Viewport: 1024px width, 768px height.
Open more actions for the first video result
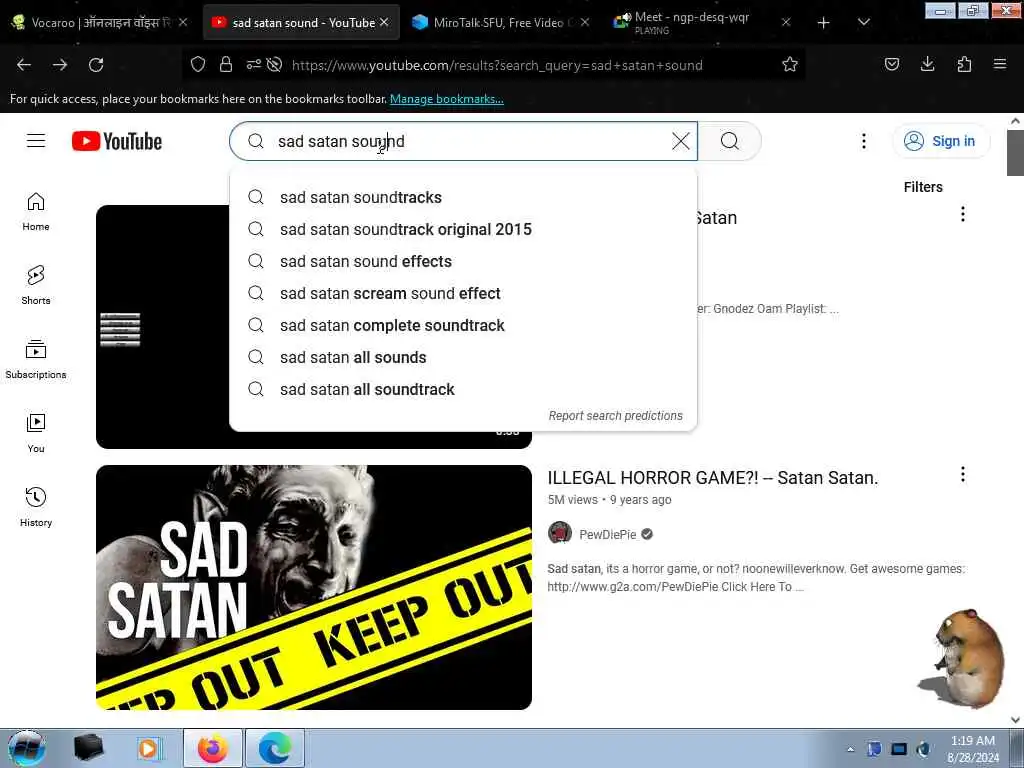click(963, 214)
